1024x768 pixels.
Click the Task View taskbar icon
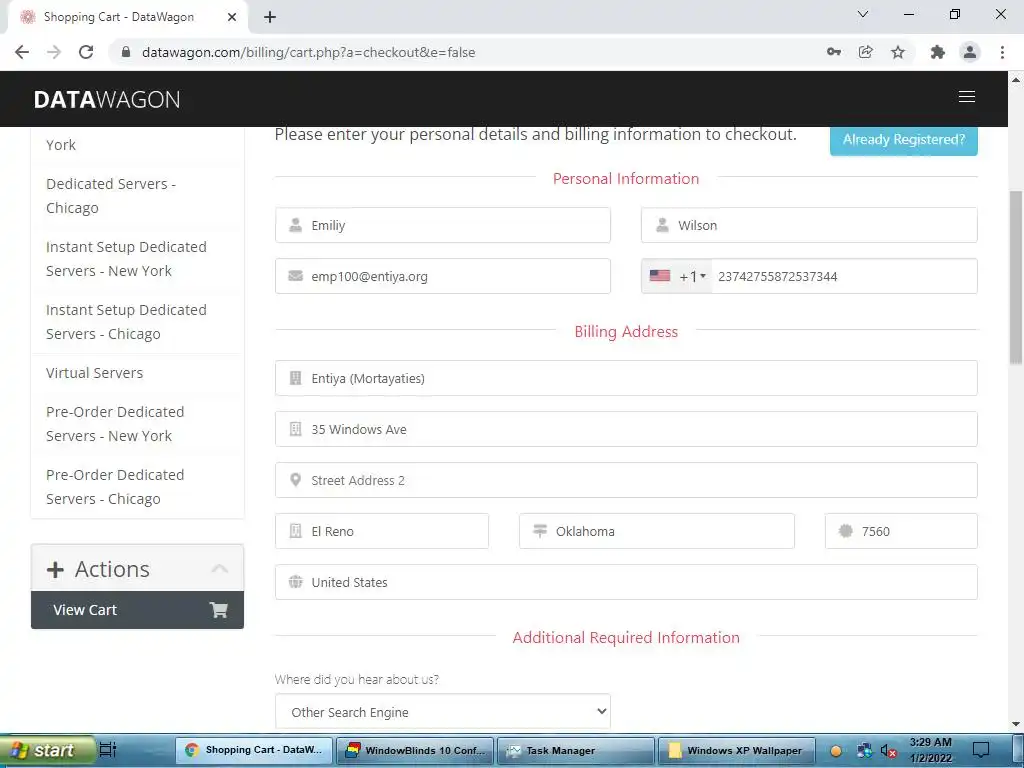click(x=108, y=750)
